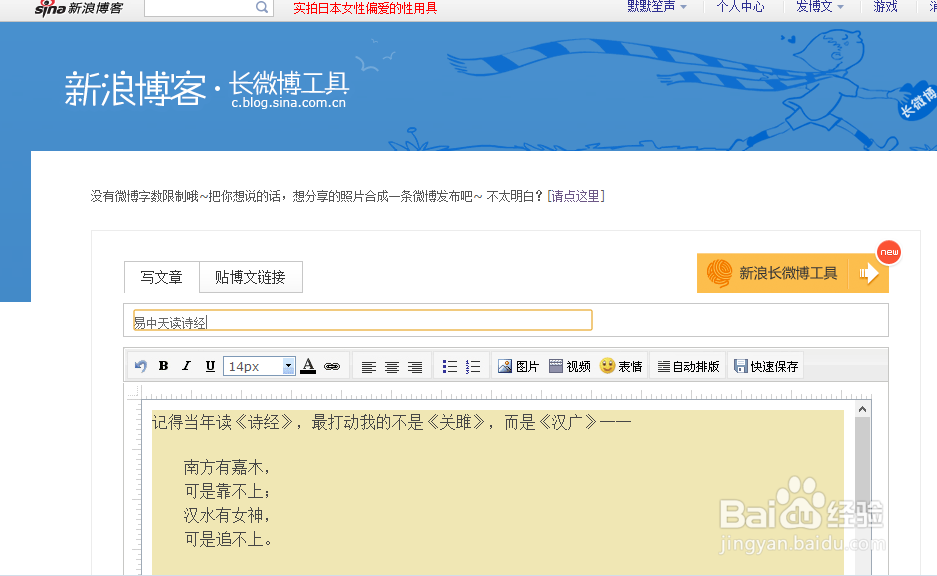Click 自动排版 auto layout button
The height and width of the screenshot is (576, 937).
[x=688, y=366]
